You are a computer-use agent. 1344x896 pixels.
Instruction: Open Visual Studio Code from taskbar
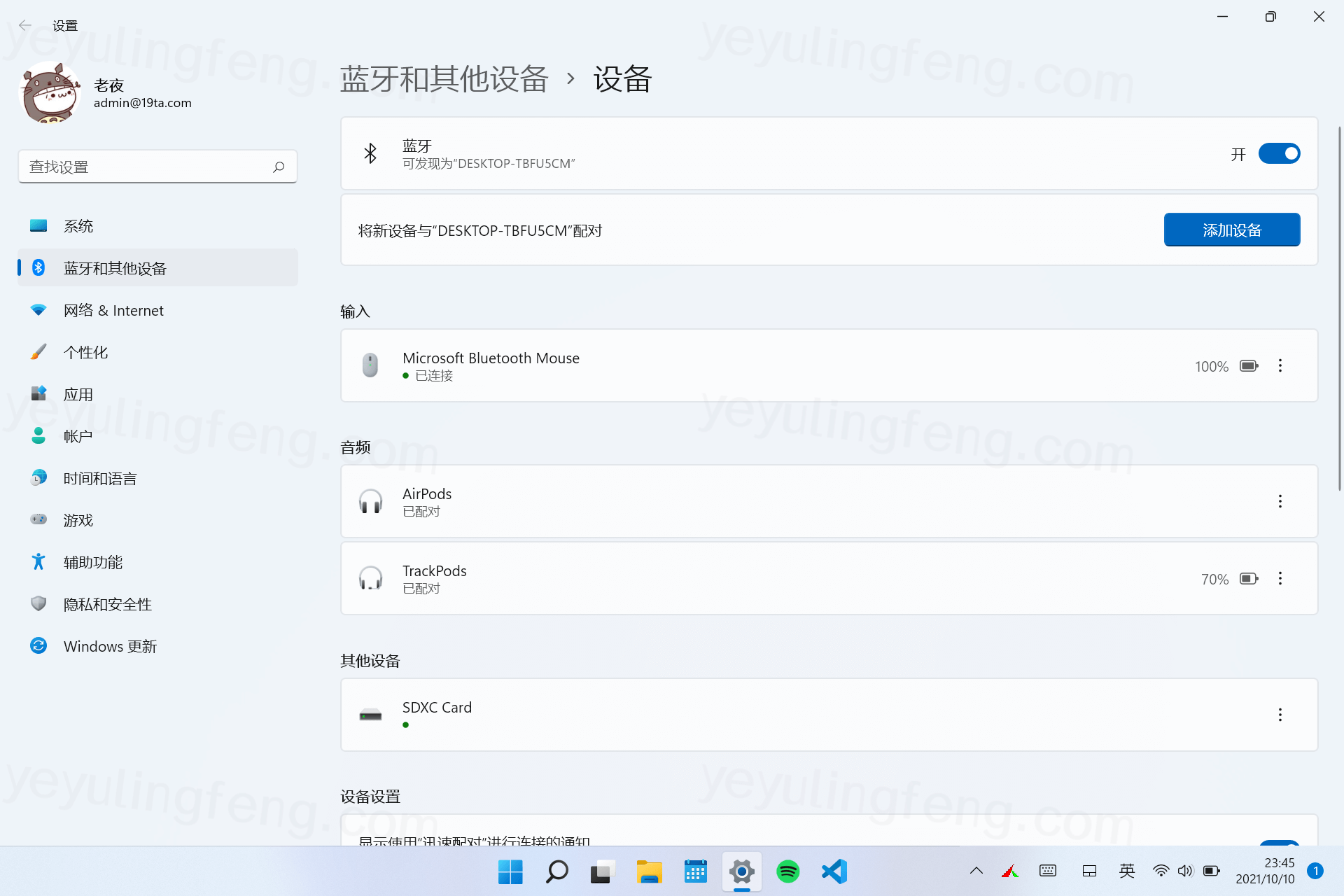pos(834,871)
